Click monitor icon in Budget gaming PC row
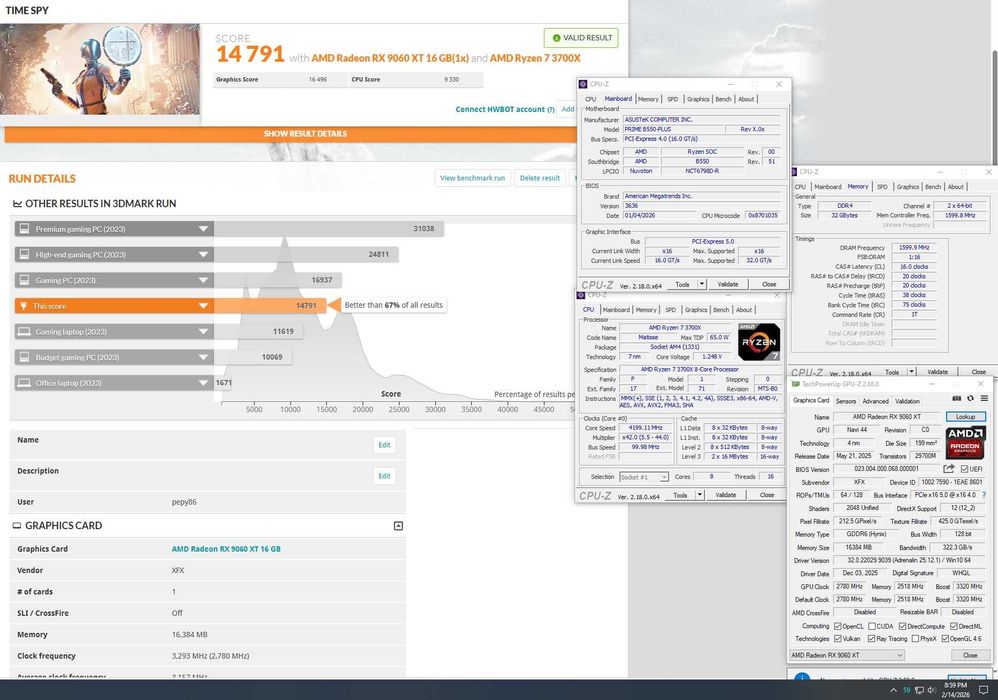Image resolution: width=998 pixels, height=700 pixels. 24,357
